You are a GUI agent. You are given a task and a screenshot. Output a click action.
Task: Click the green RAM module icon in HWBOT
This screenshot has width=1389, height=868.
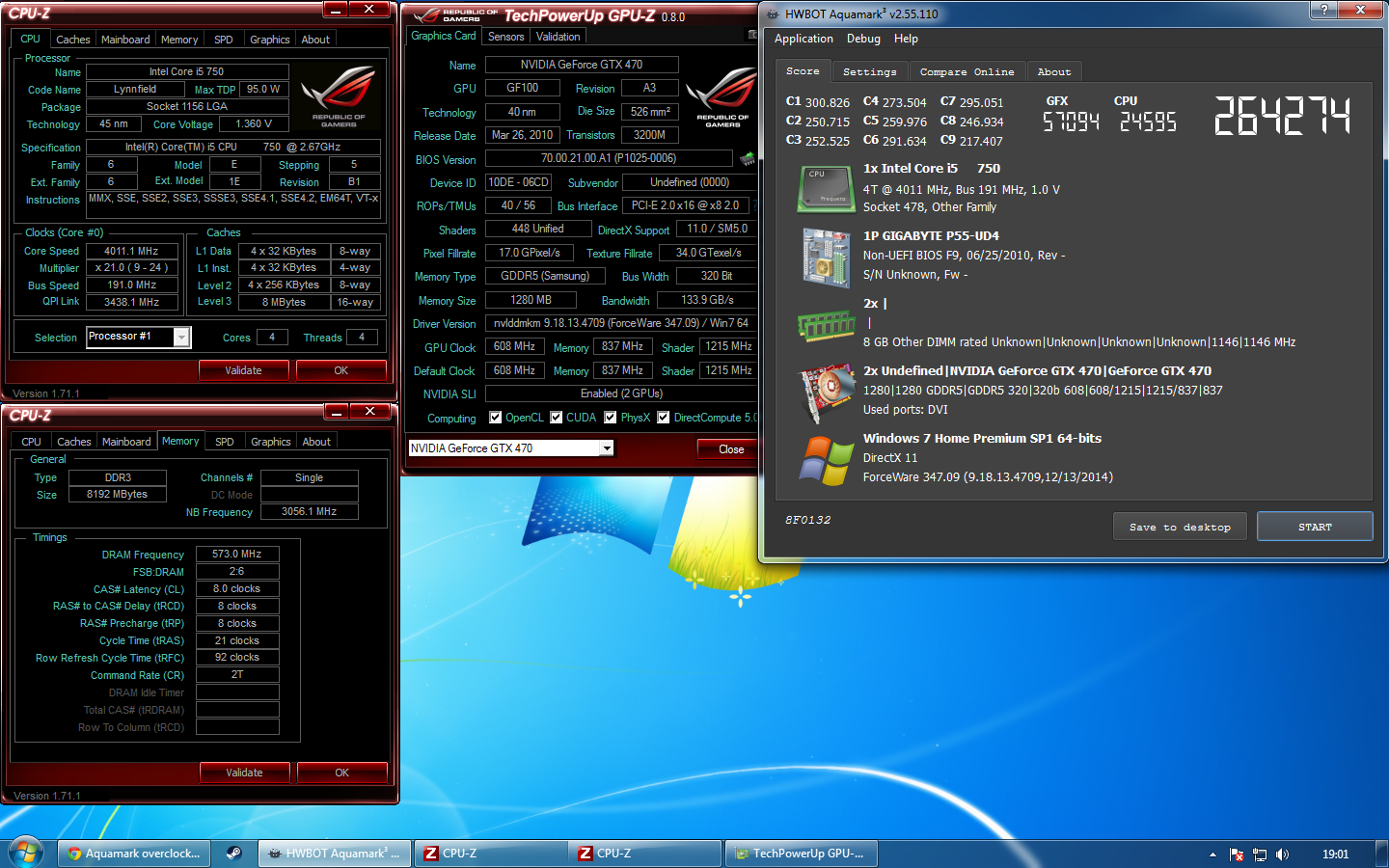(826, 327)
